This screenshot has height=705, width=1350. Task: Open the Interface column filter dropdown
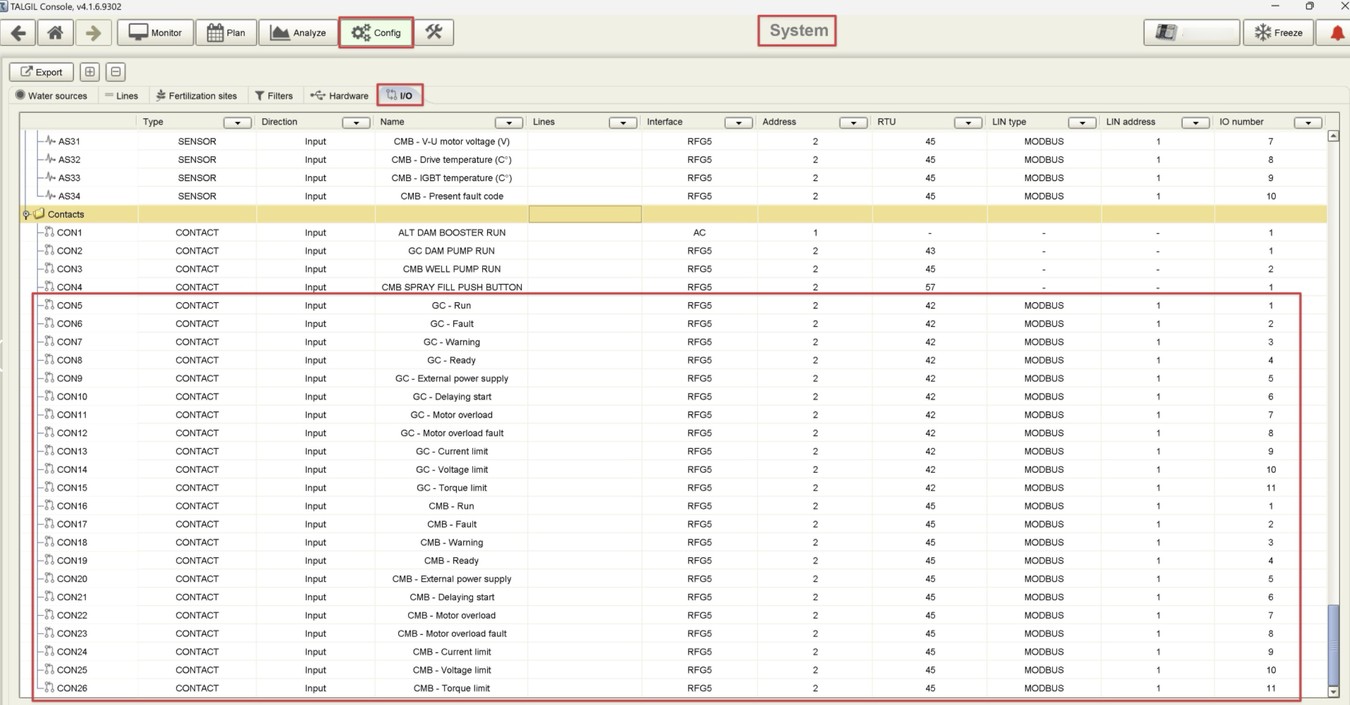tap(738, 123)
